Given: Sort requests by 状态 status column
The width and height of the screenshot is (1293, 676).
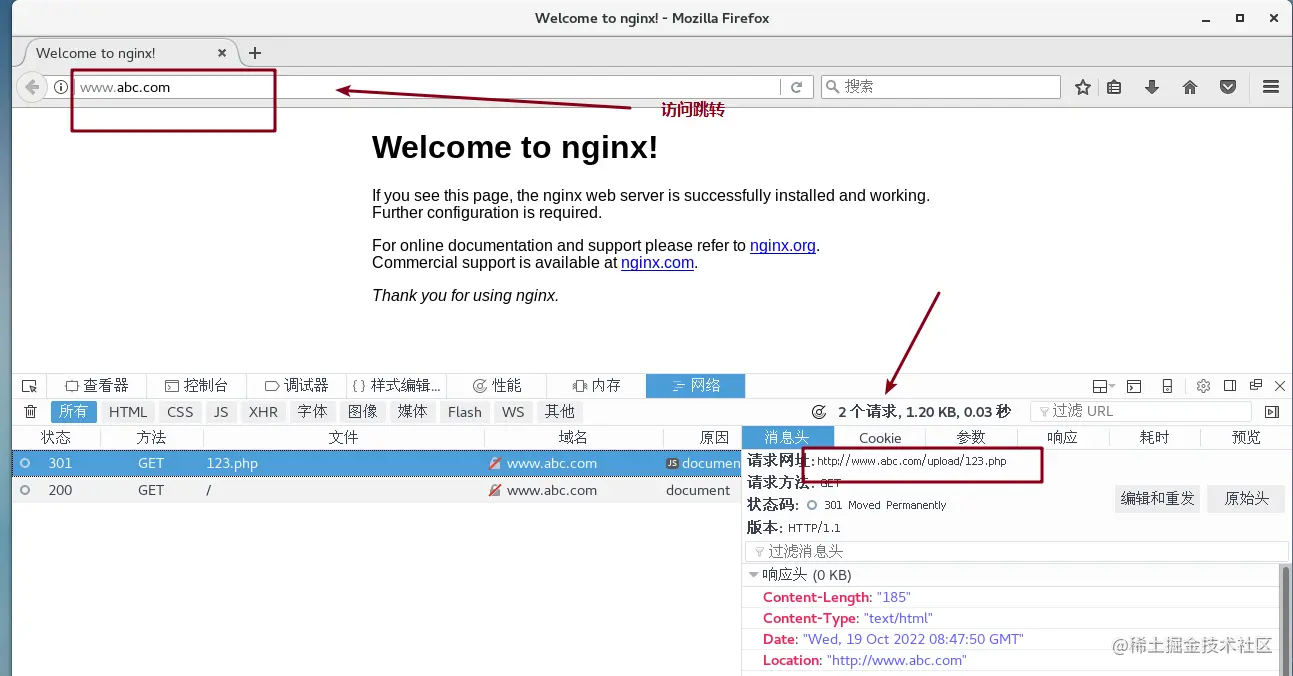Looking at the screenshot, I should pyautogui.click(x=56, y=437).
